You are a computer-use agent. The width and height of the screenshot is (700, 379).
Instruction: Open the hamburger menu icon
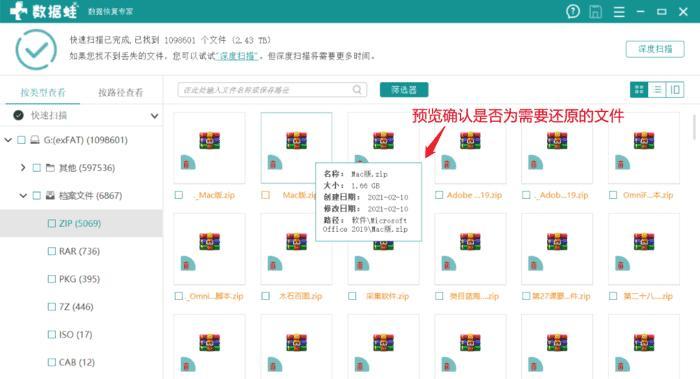pyautogui.click(x=619, y=12)
